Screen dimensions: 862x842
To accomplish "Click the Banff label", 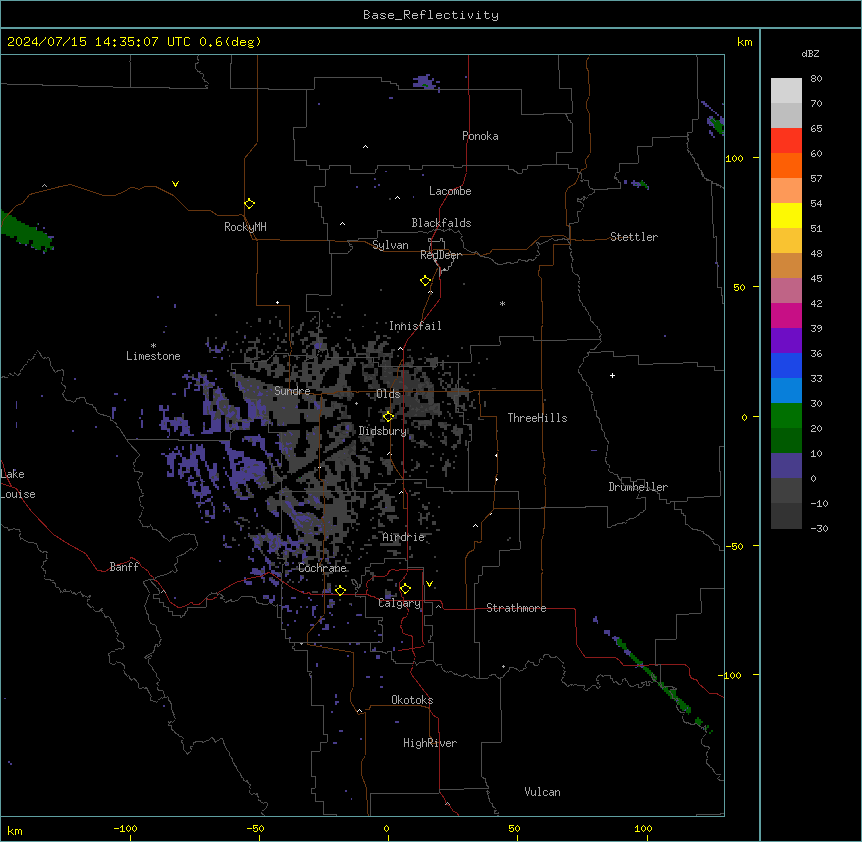I will pyautogui.click(x=124, y=567).
